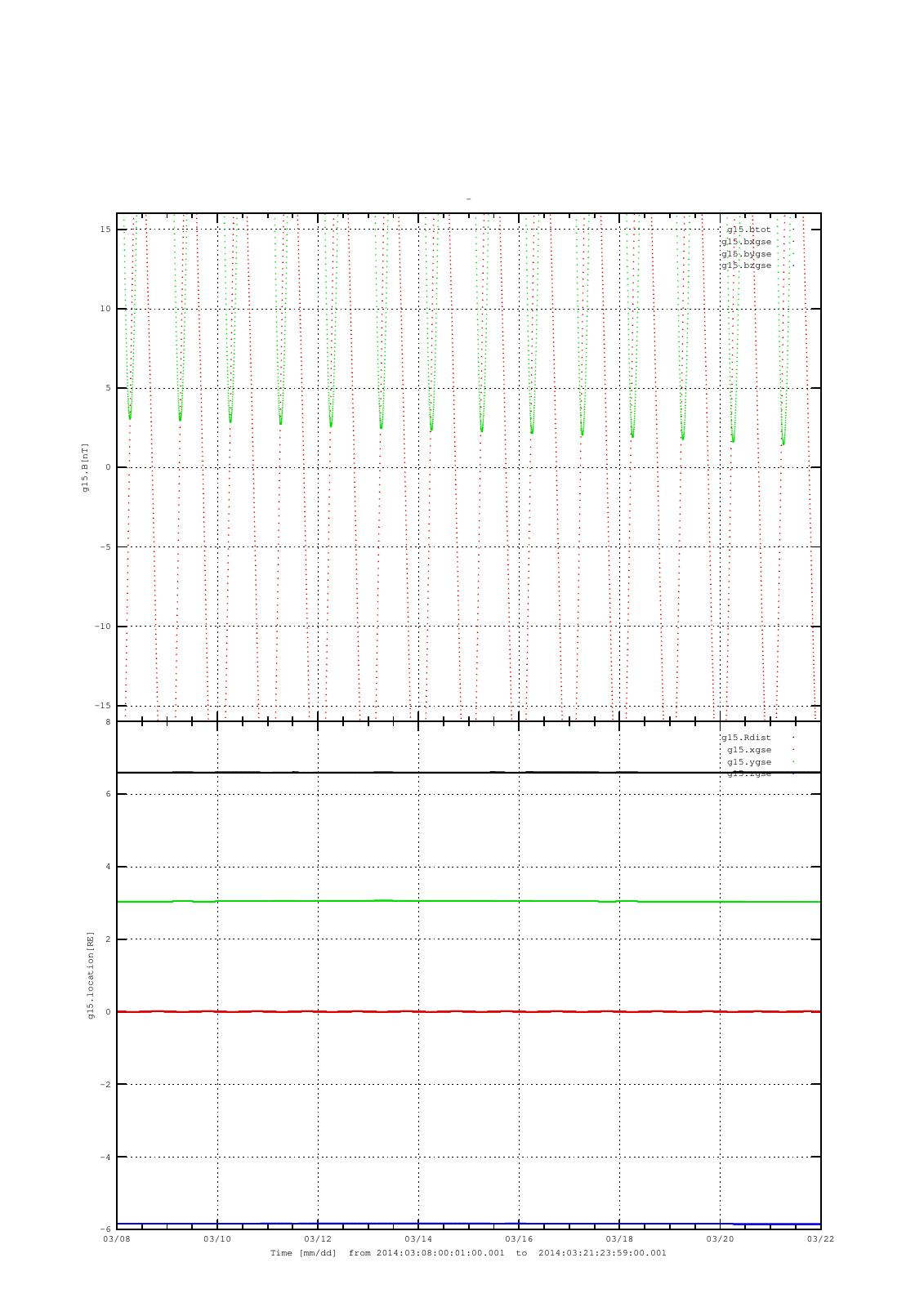
Task: Click the 03/20 date tick label
Action: click(720, 1239)
